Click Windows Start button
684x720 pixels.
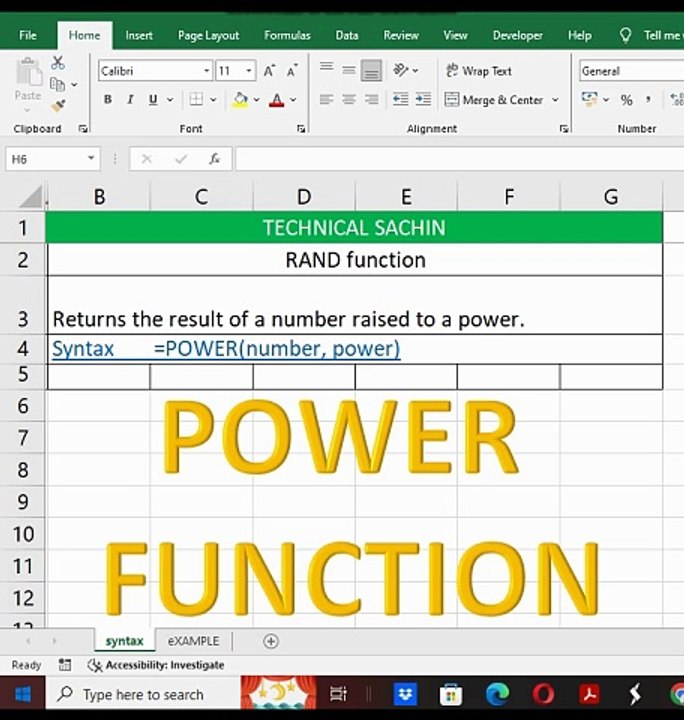tap(23, 694)
